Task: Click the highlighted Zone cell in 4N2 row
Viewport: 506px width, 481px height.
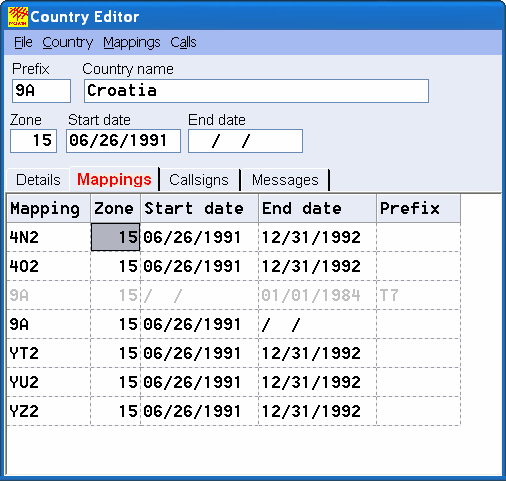Action: point(115,237)
